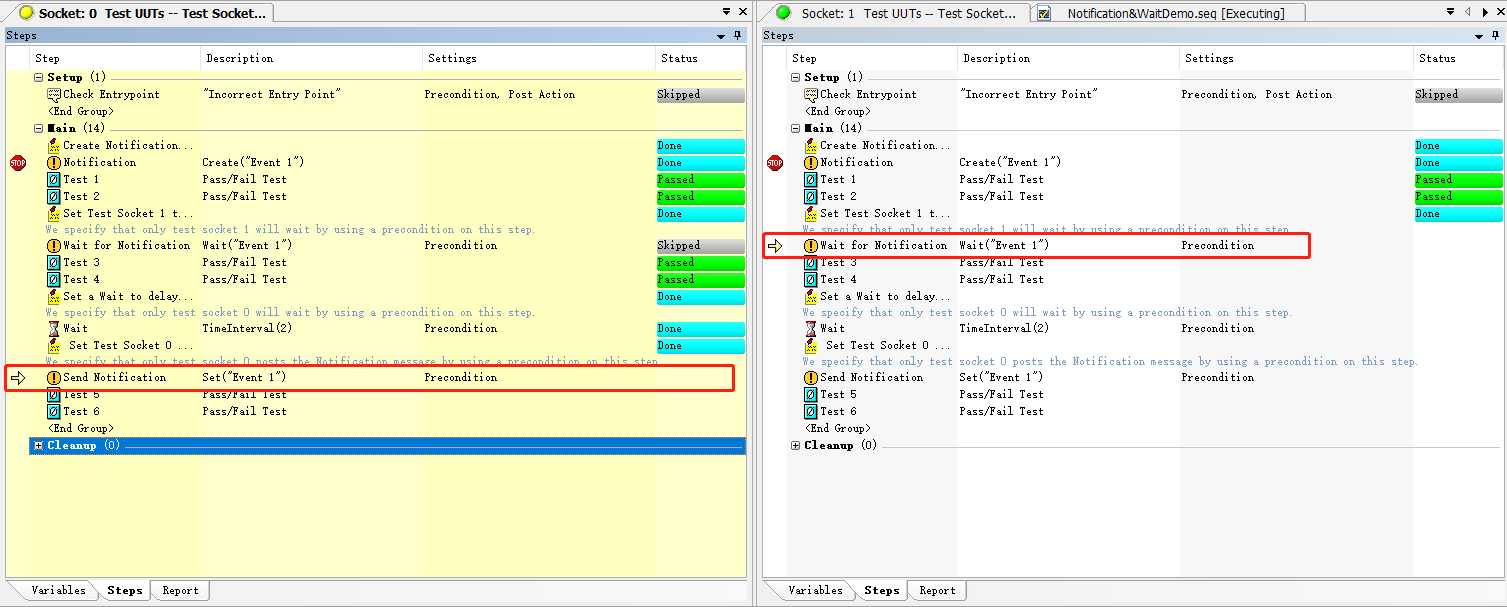Select the Passed status of Test 1 in Socket 0
The height and width of the screenshot is (607, 1507).
pyautogui.click(x=700, y=179)
